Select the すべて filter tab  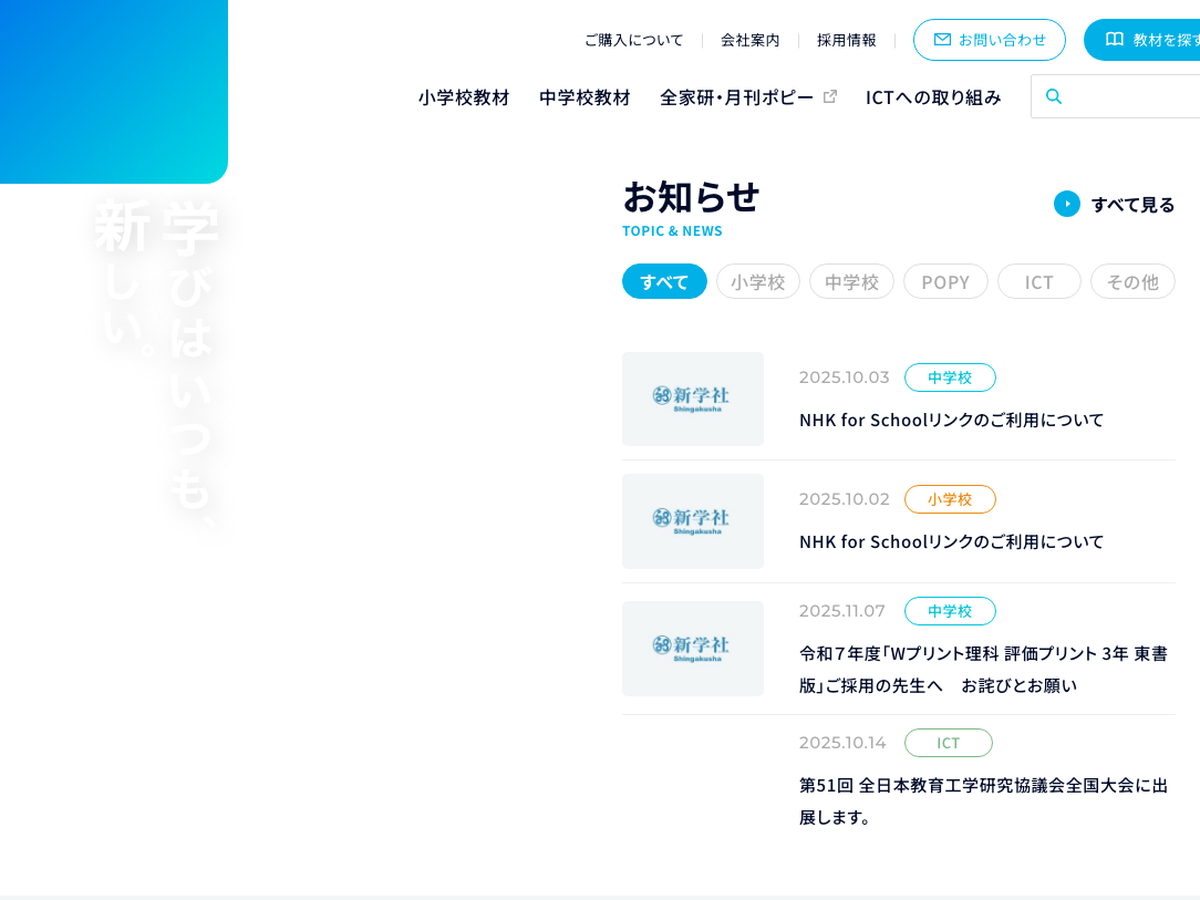click(664, 282)
